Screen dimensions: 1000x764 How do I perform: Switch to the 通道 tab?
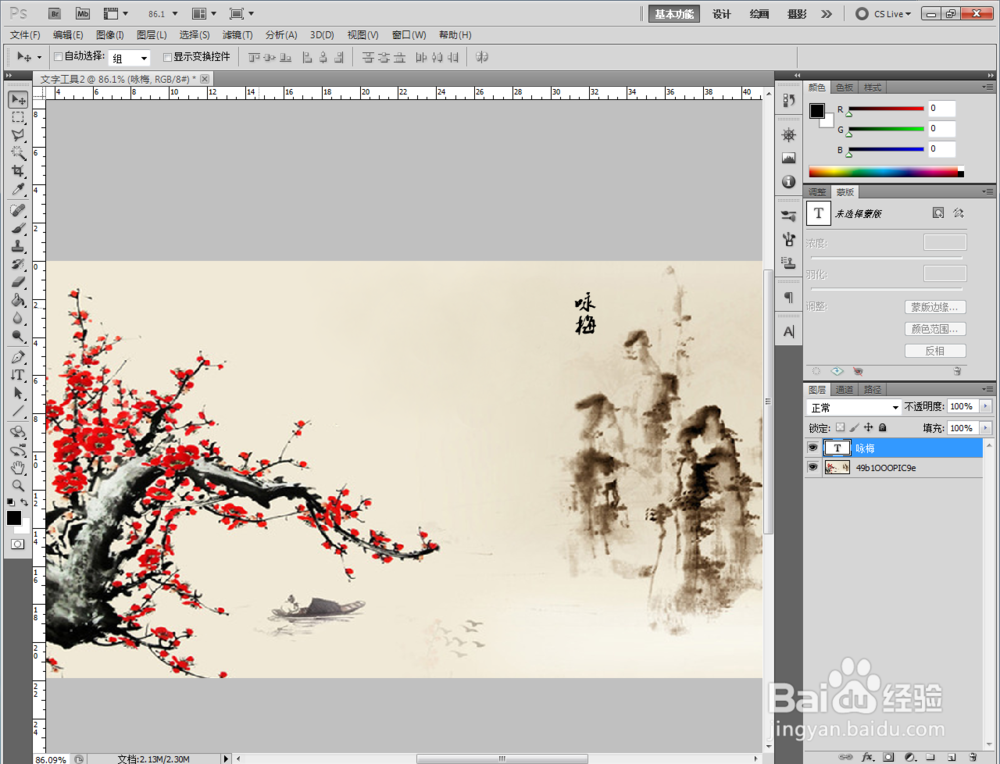[844, 389]
